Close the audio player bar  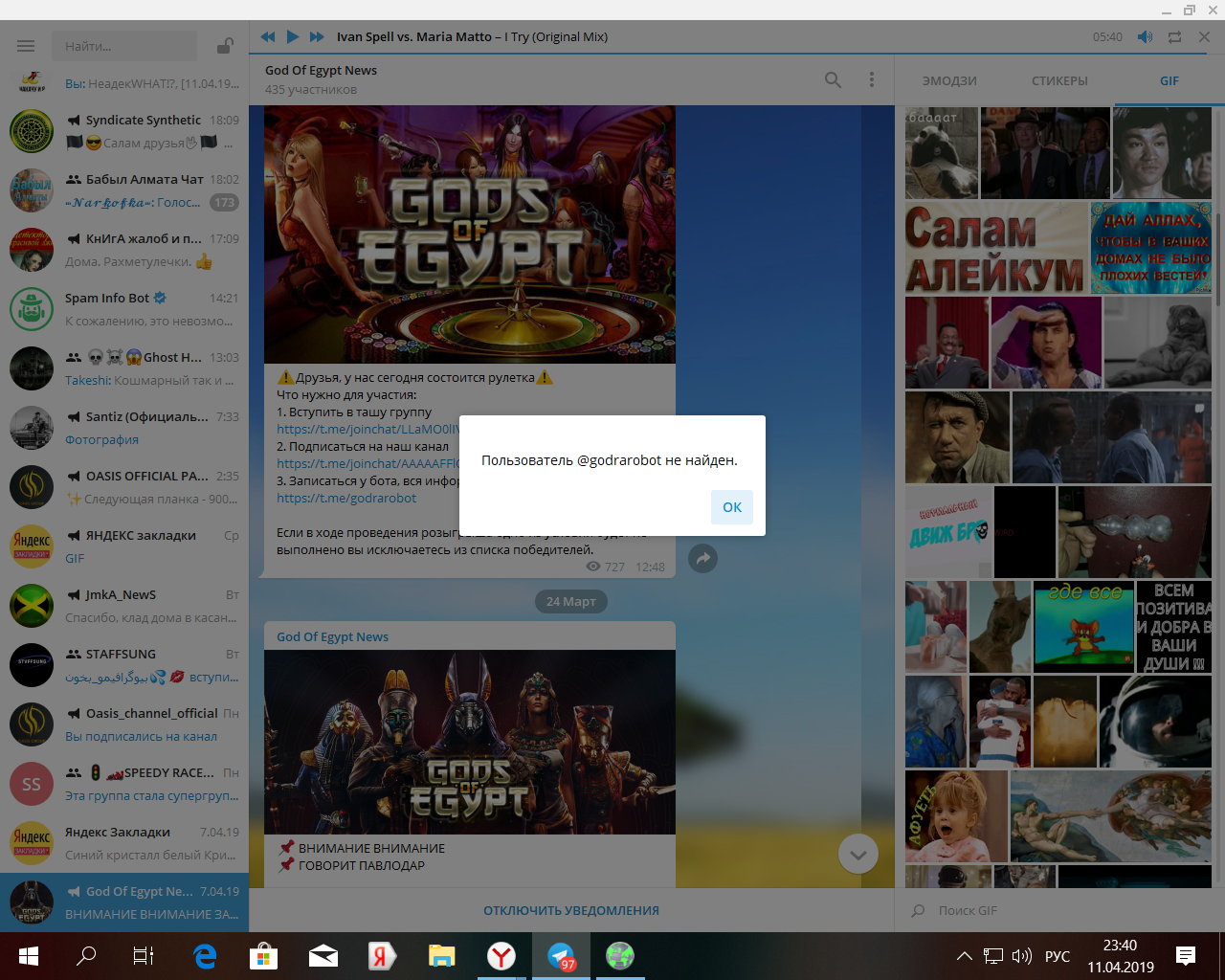(1205, 37)
